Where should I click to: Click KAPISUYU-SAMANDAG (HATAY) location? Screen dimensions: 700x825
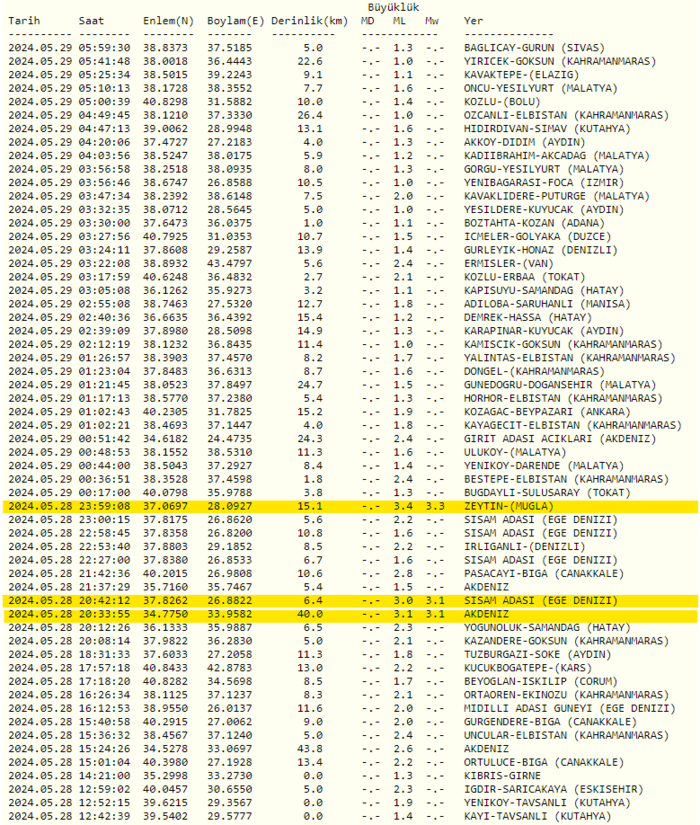(x=544, y=290)
